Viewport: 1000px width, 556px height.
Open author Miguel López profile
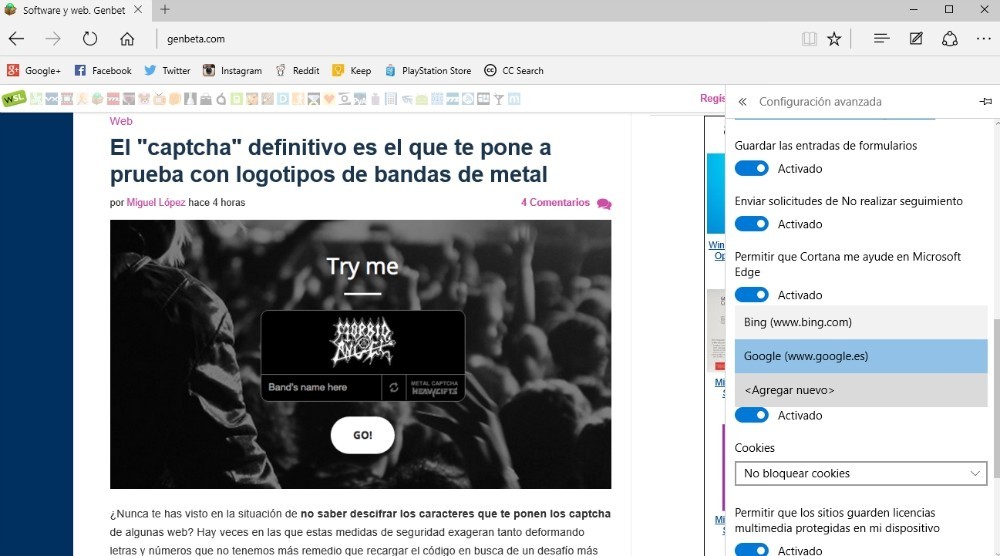click(156, 202)
